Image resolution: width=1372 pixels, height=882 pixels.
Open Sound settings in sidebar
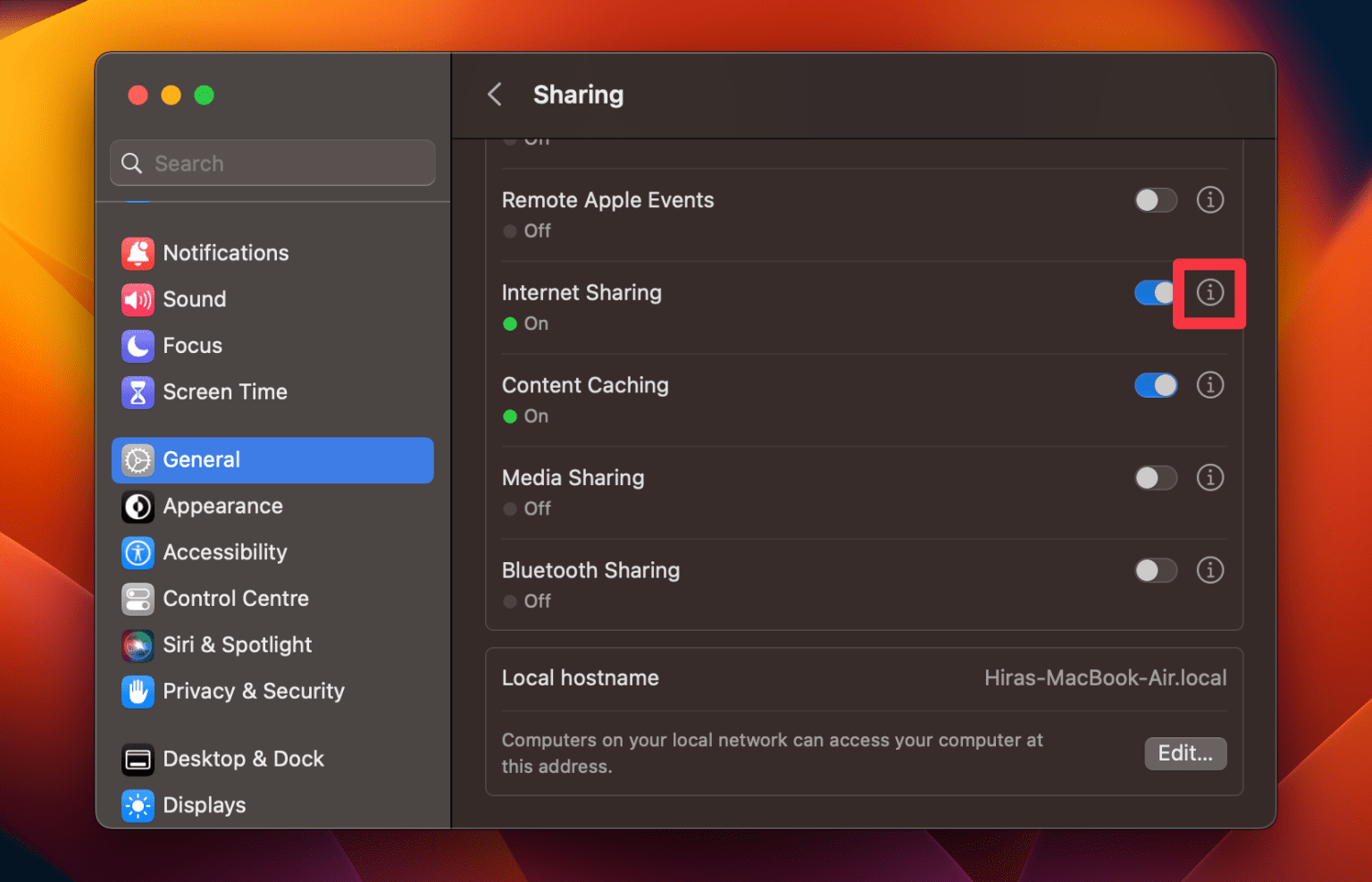pos(195,299)
